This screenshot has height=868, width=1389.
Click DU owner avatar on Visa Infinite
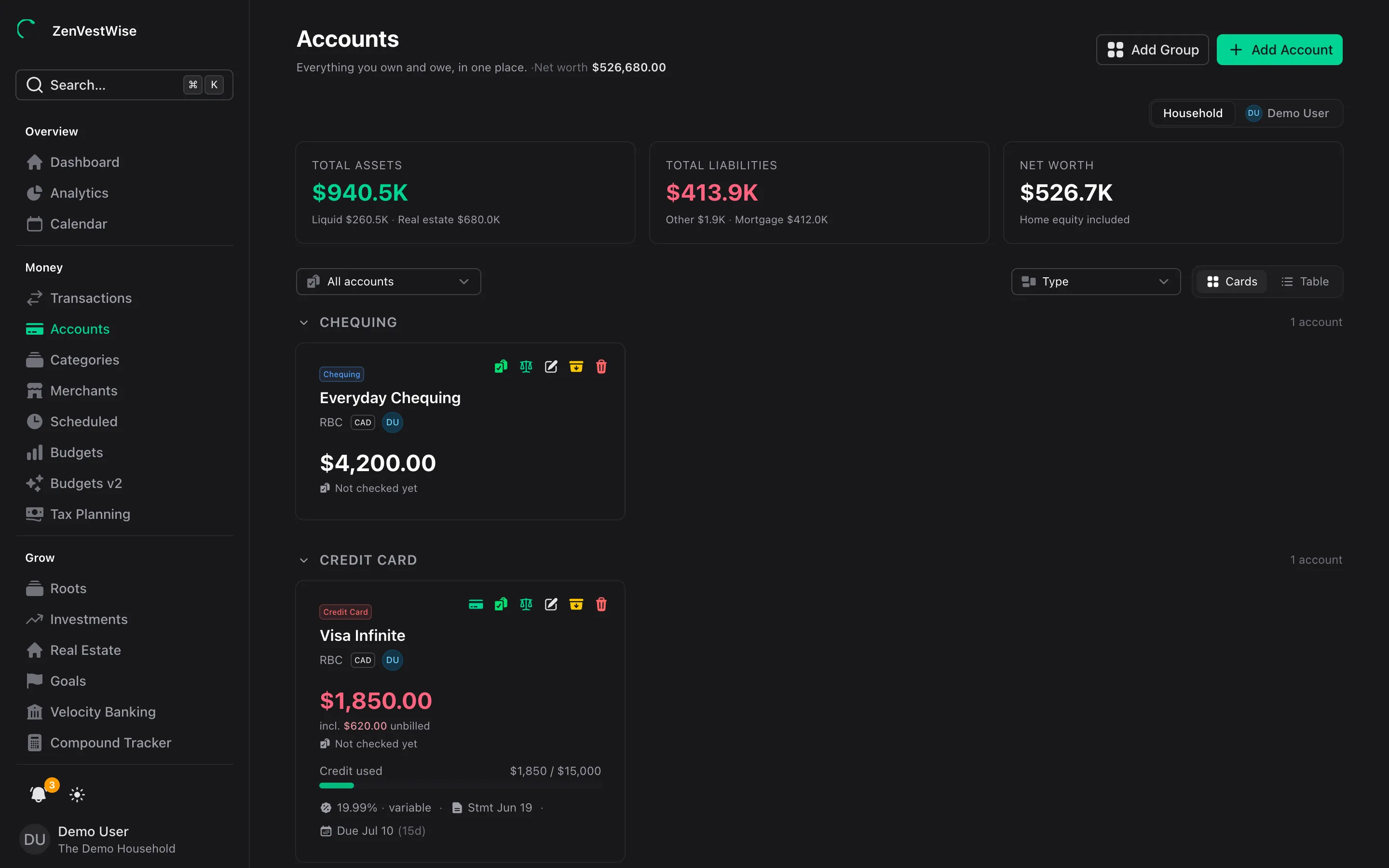[x=393, y=660]
